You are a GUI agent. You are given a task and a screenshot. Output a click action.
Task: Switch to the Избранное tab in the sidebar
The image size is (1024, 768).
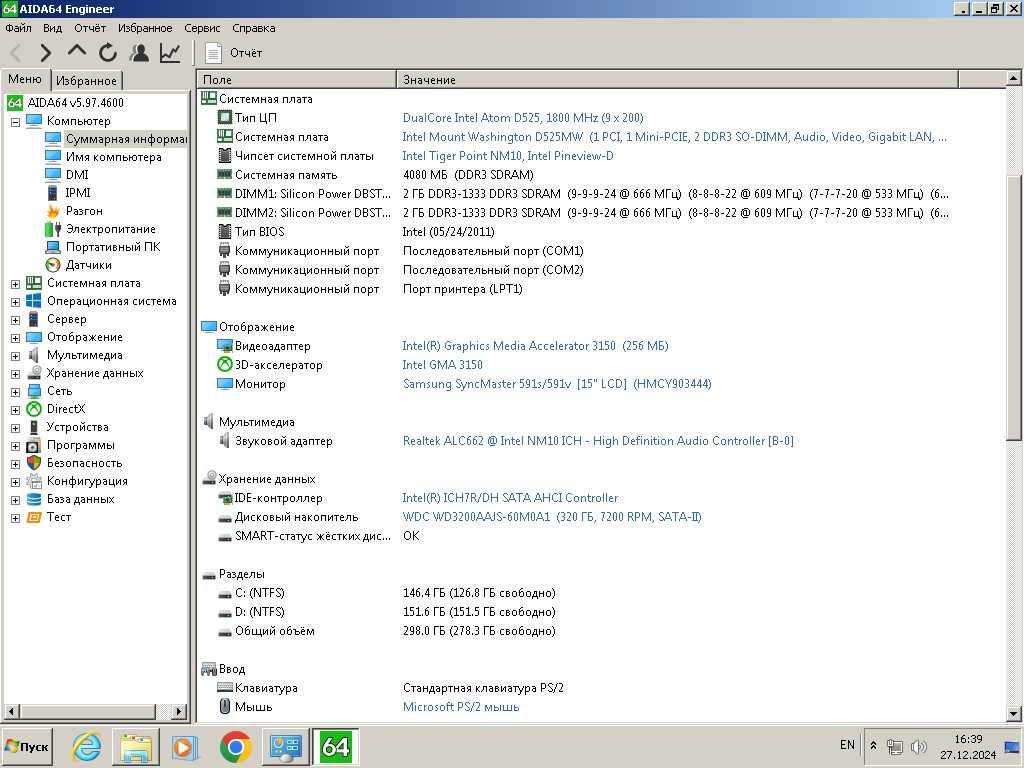(x=86, y=80)
